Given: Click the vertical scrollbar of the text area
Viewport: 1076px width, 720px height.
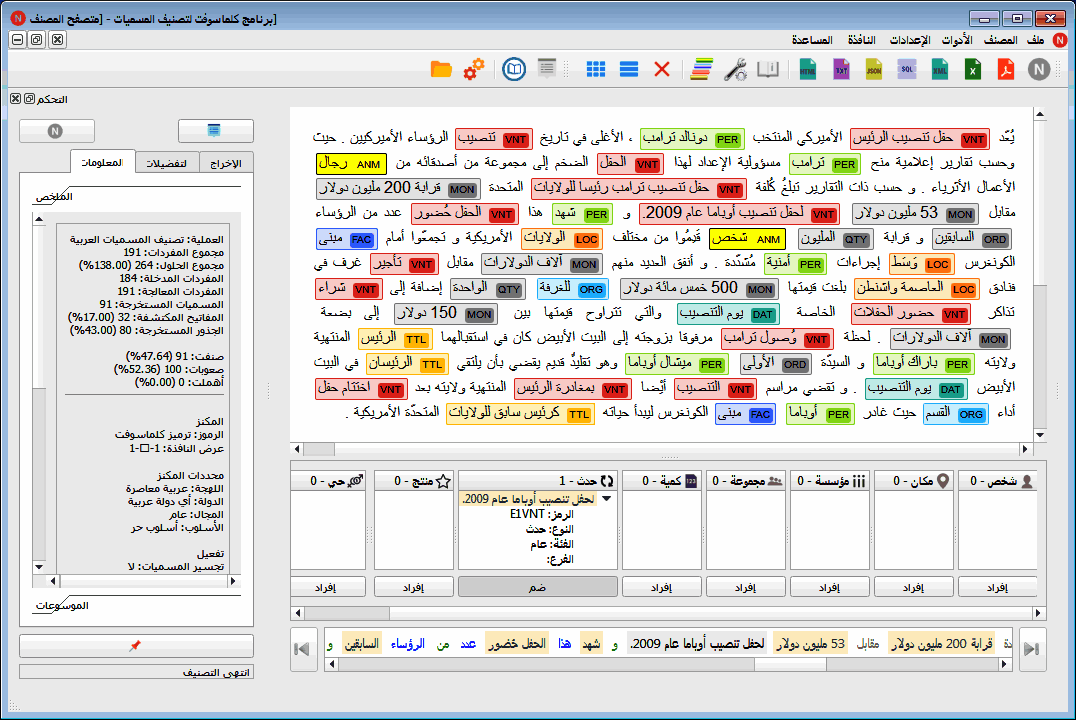Looking at the screenshot, I should (x=1040, y=275).
